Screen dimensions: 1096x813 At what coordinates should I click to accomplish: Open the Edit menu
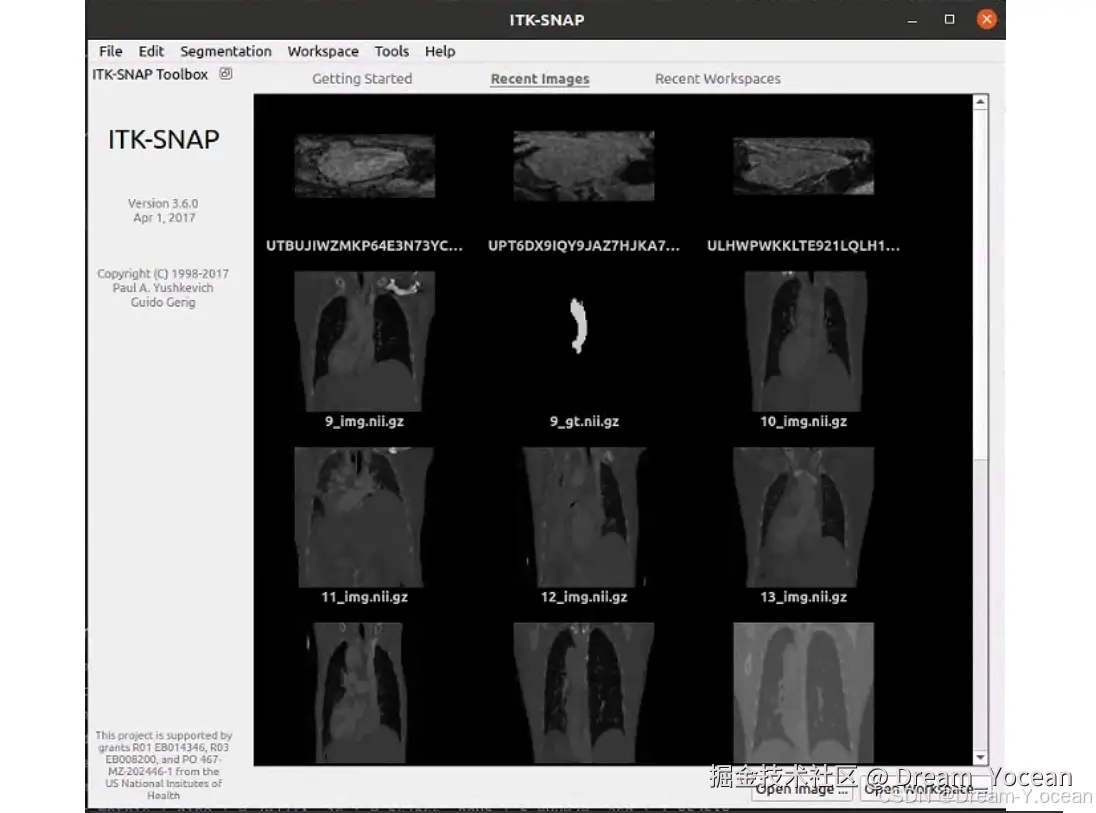pos(151,51)
